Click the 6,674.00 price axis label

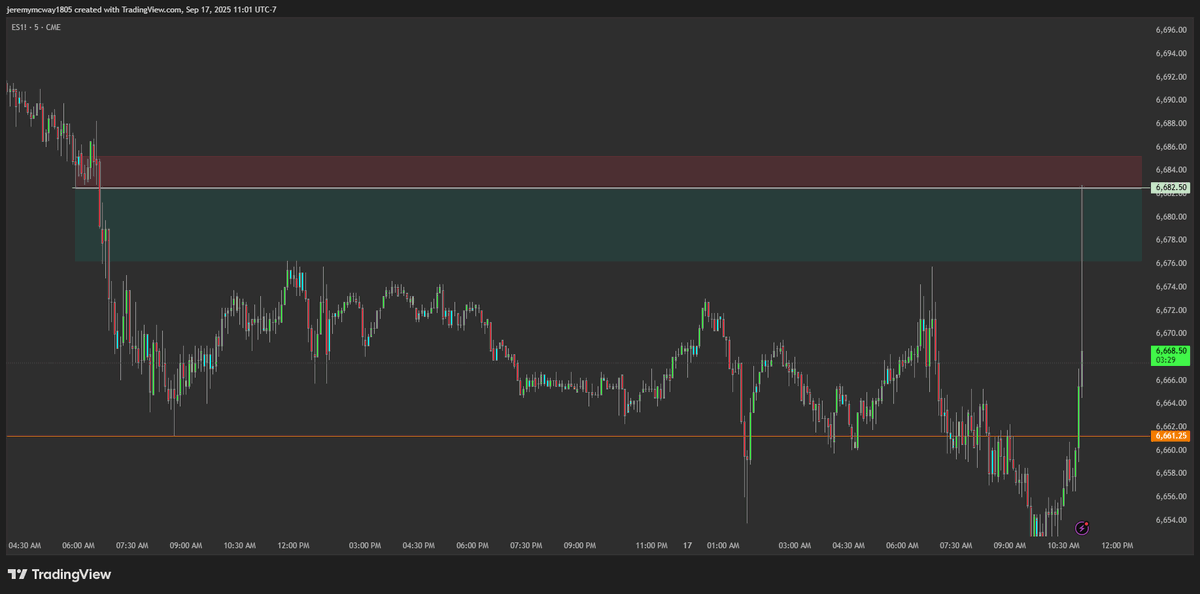click(x=1170, y=287)
